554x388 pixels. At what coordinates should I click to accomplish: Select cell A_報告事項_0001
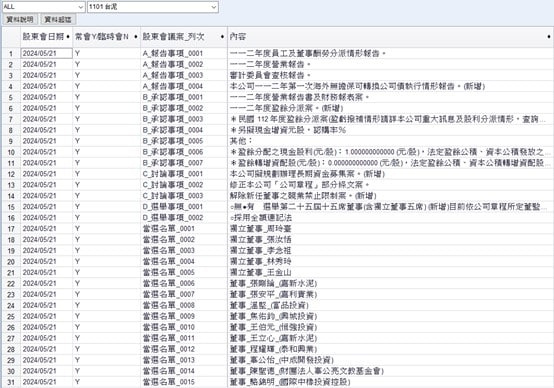184,53
